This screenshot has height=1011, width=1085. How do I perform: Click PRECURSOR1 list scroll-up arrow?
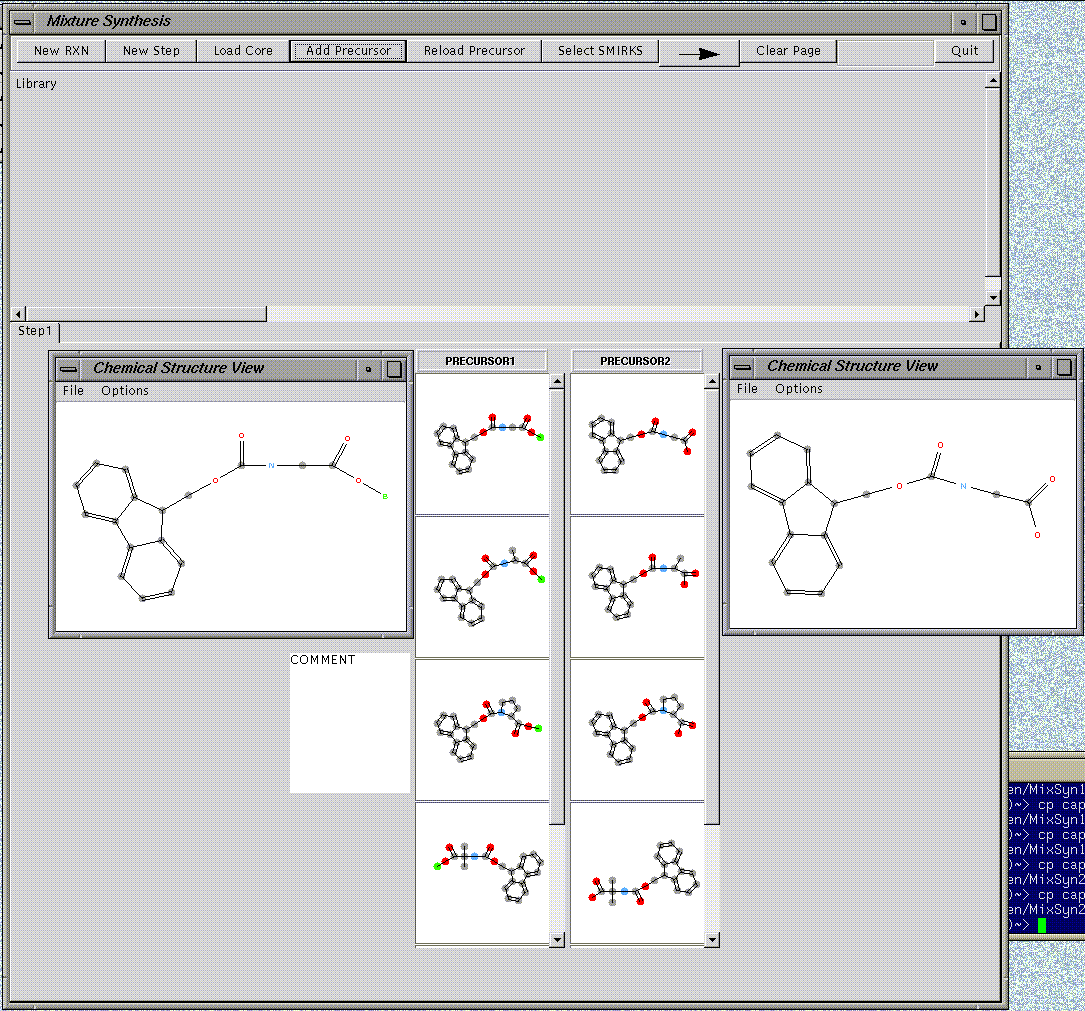[557, 381]
